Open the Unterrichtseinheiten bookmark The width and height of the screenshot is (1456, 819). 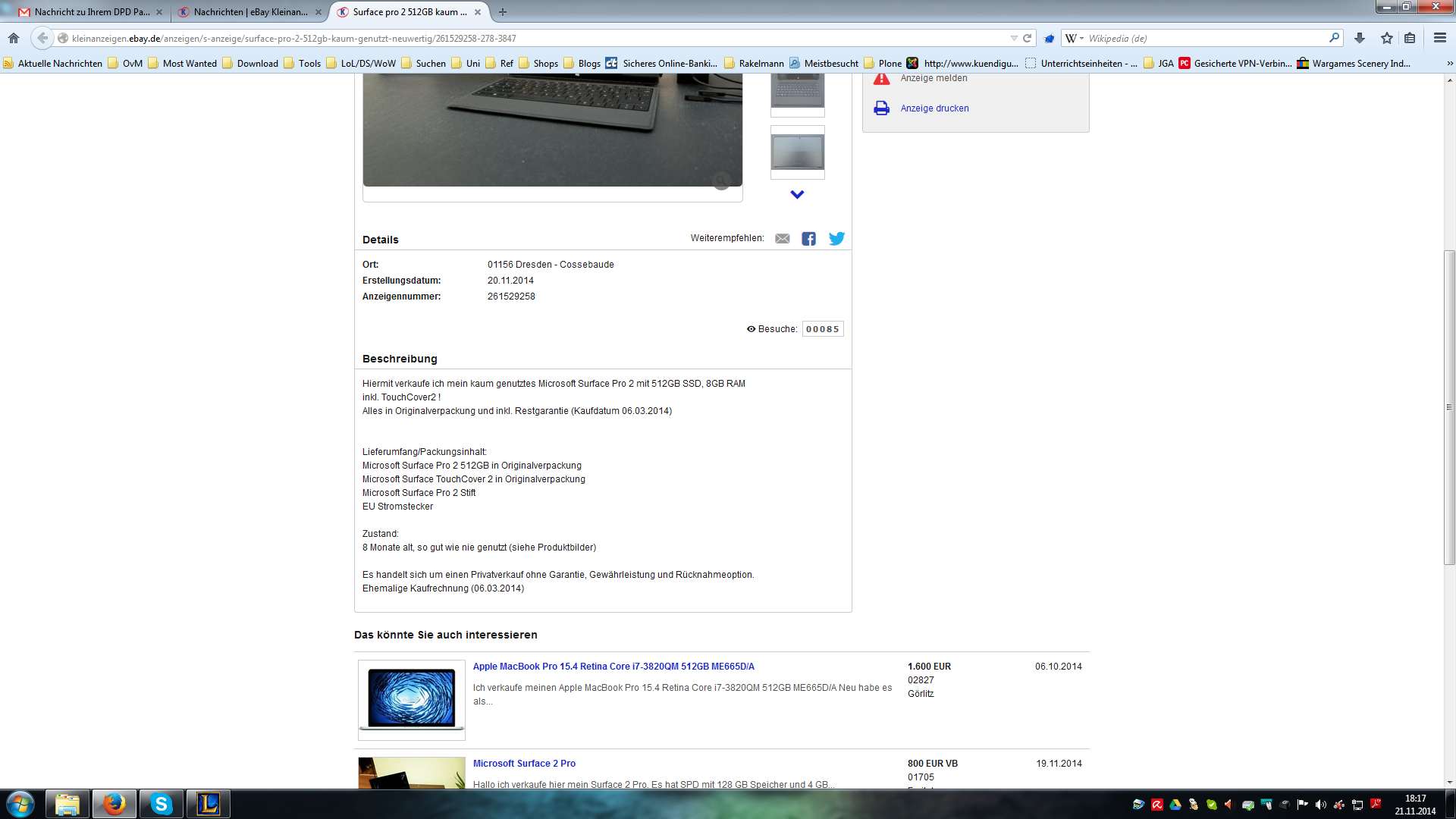[x=1081, y=64]
